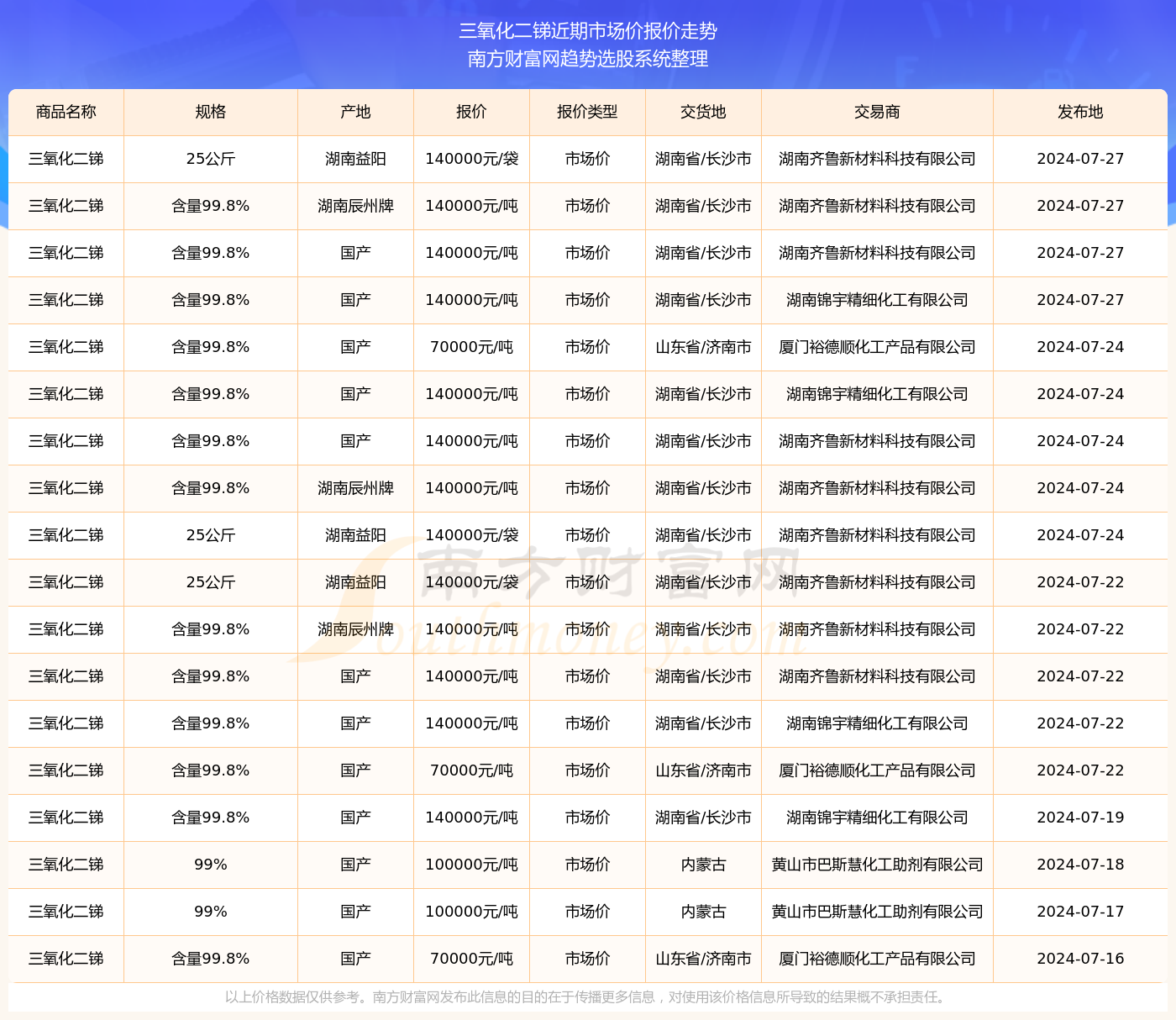Click 内蒙古 in the 2024-07-17 row
This screenshot has width=1176, height=1020.
703,912
